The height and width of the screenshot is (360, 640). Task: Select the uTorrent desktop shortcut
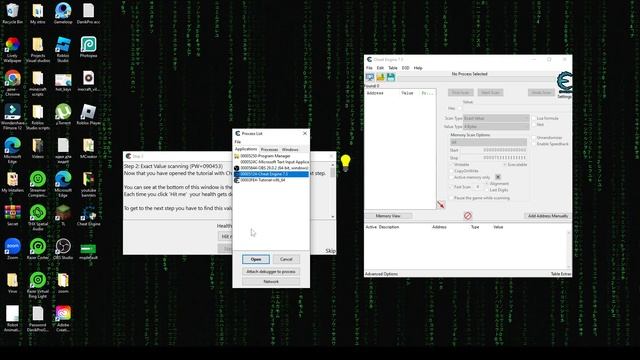(x=63, y=114)
